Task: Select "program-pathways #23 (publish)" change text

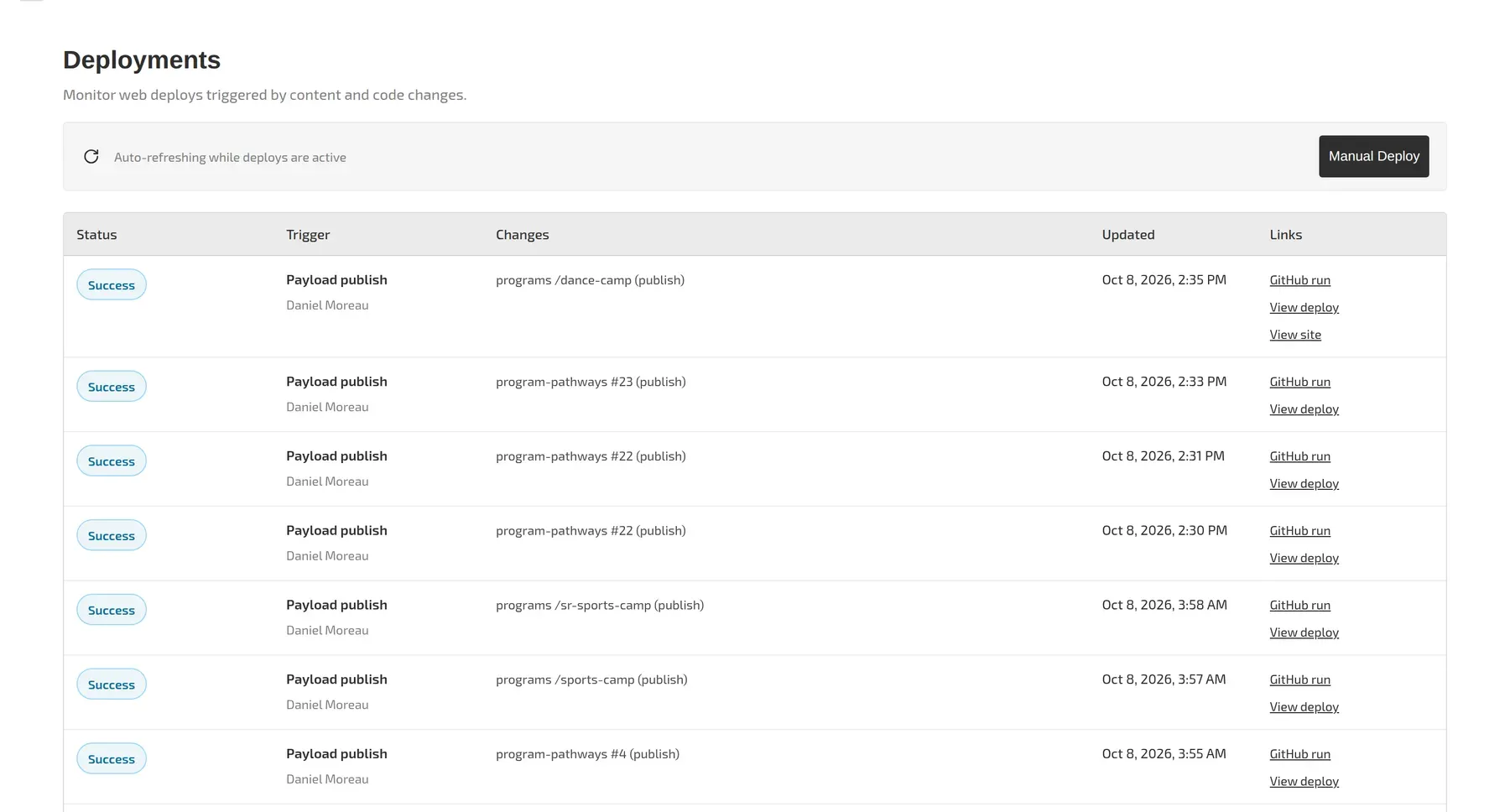Action: (x=591, y=382)
